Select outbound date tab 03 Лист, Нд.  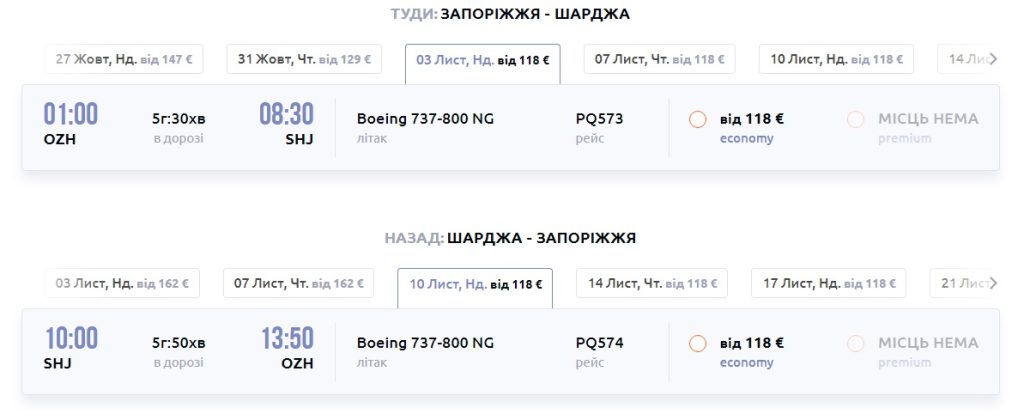[482, 60]
